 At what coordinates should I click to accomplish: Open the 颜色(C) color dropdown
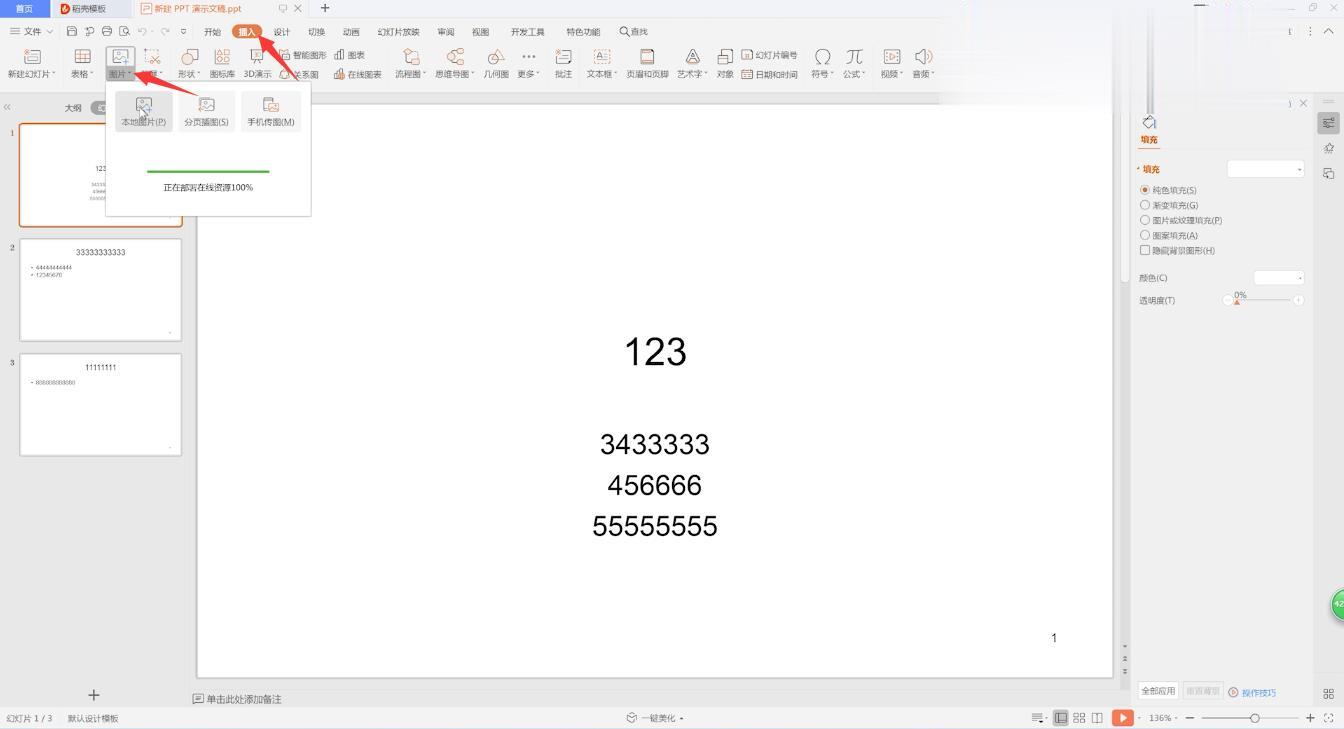(1279, 277)
